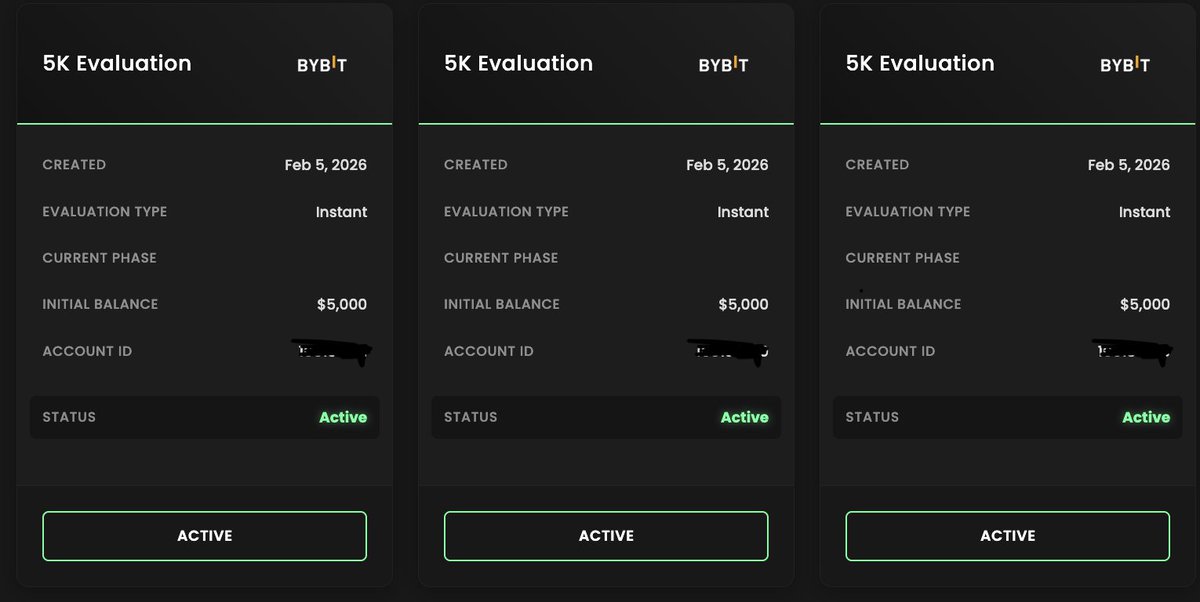Click the Instant value in the middle card

click(x=743, y=212)
